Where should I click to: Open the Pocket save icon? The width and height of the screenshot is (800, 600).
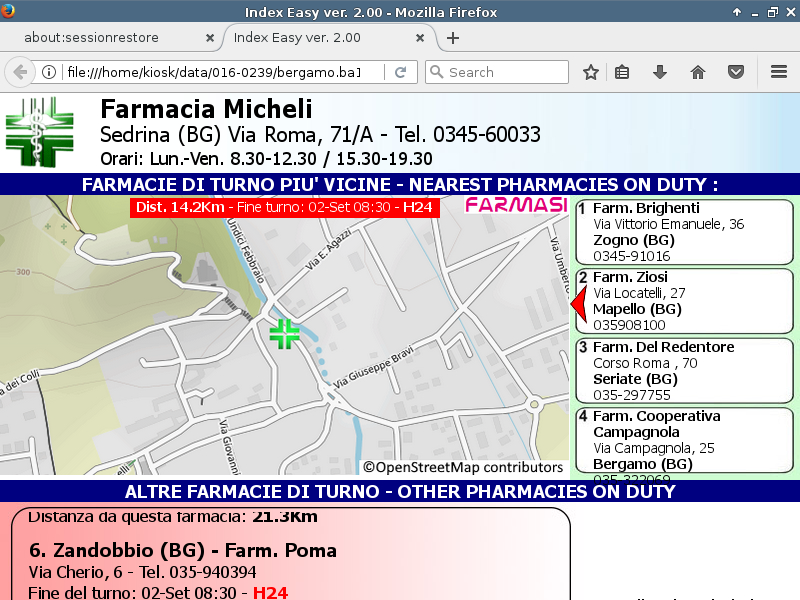tap(736, 72)
